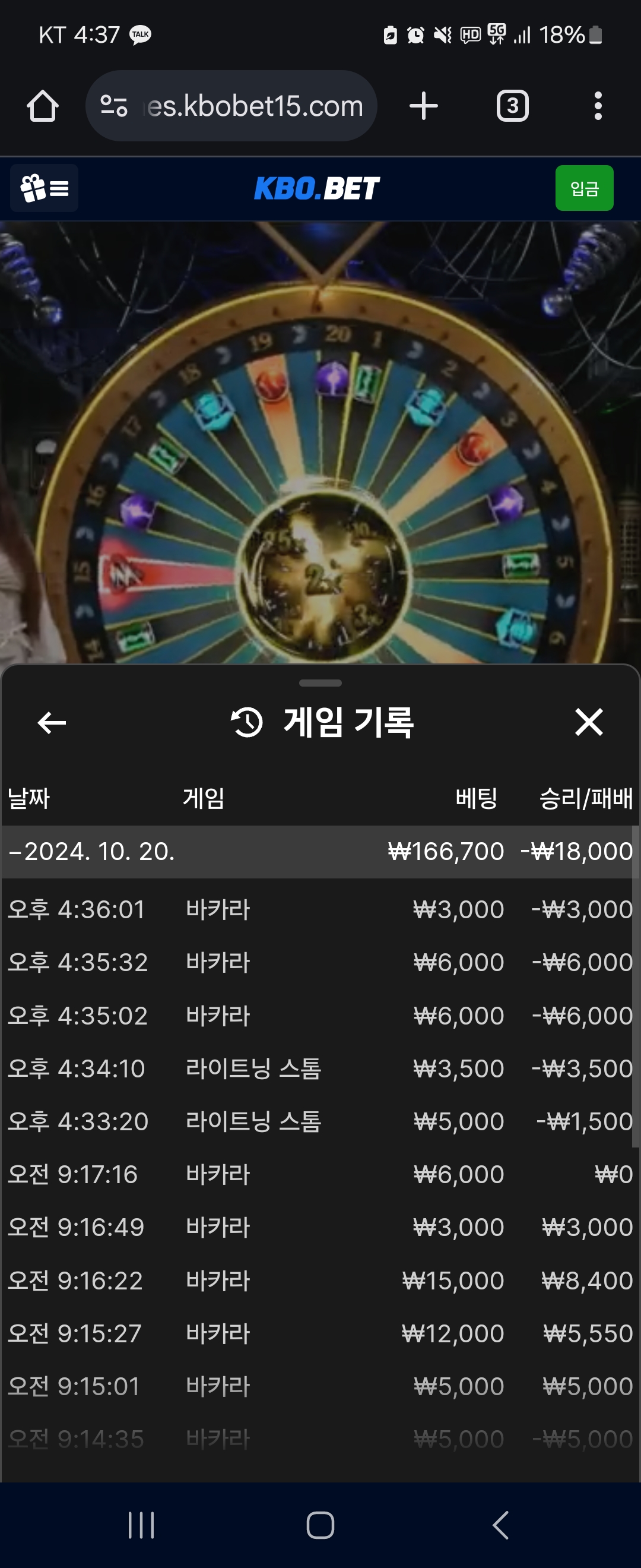The height and width of the screenshot is (1568, 641).
Task: Open site settings icon in address bar
Action: (114, 106)
